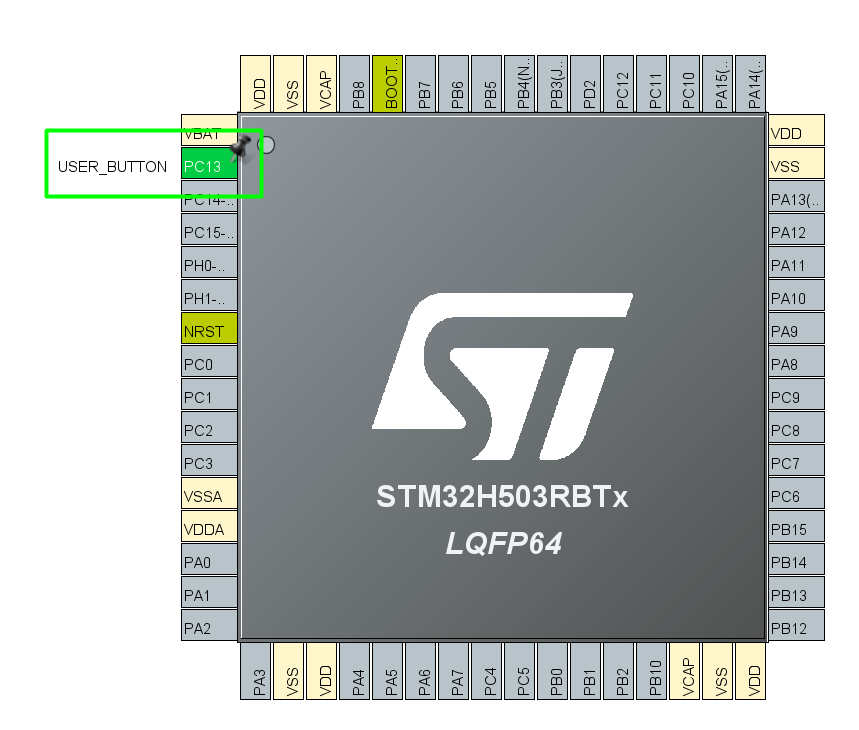Click the BOOT pin on top edge
This screenshot has height=730, width=859.
[389, 82]
